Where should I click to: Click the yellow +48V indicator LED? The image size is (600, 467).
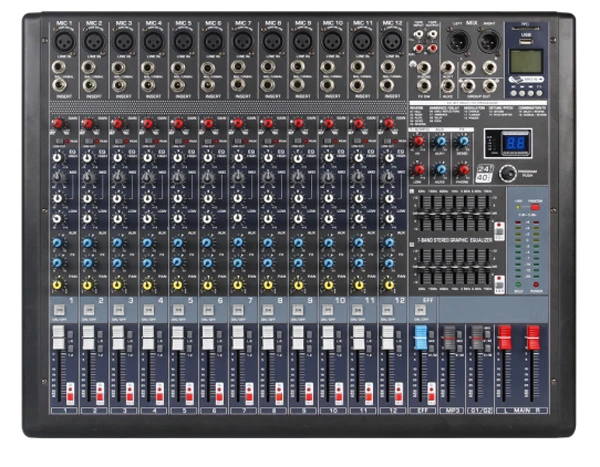click(x=518, y=207)
